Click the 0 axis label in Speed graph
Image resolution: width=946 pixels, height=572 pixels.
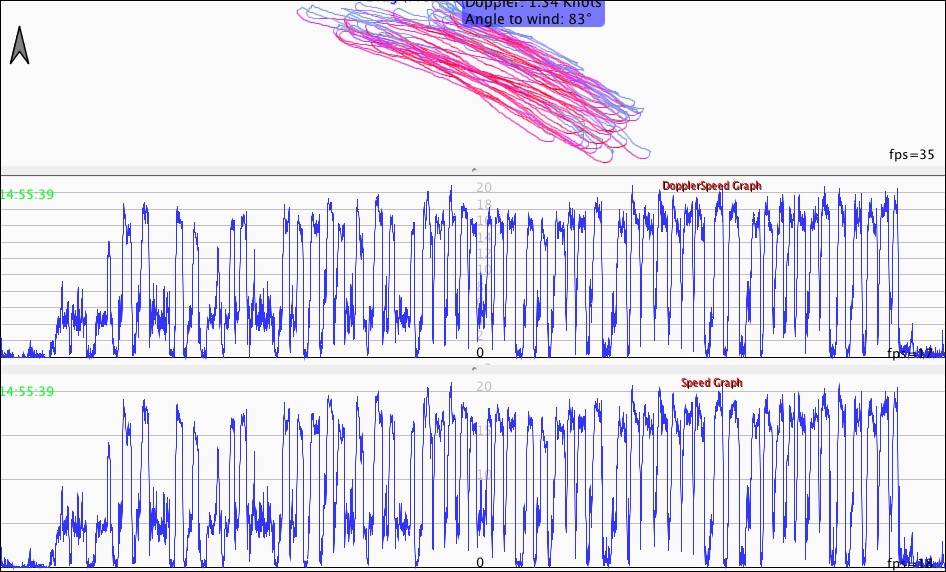480,563
